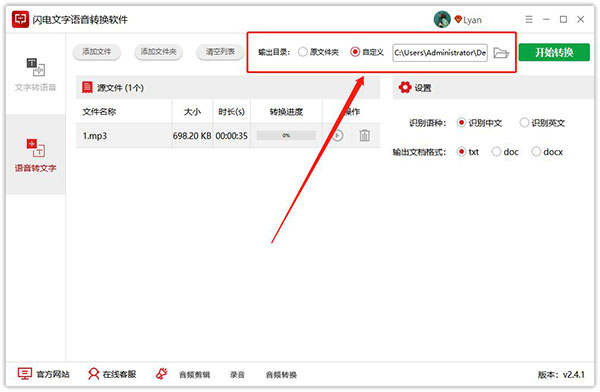Click the Lyan user avatar
600x392 pixels.
(x=442, y=19)
